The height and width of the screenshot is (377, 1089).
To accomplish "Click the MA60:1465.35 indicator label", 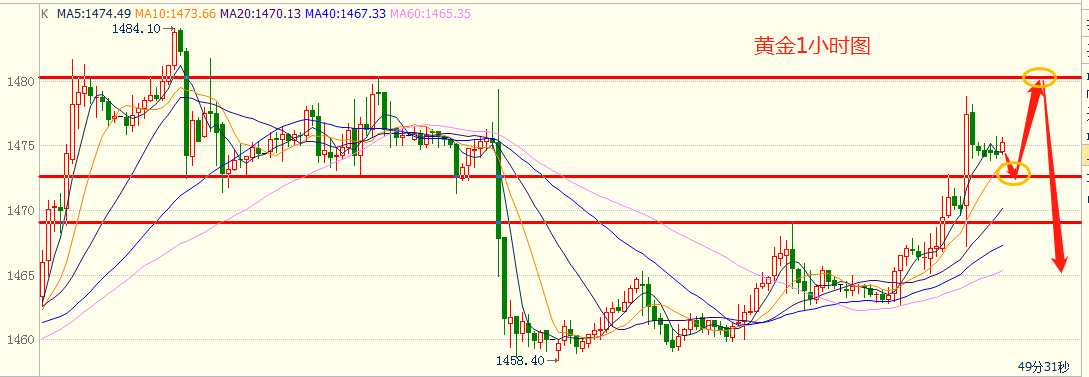I will (x=432, y=13).
